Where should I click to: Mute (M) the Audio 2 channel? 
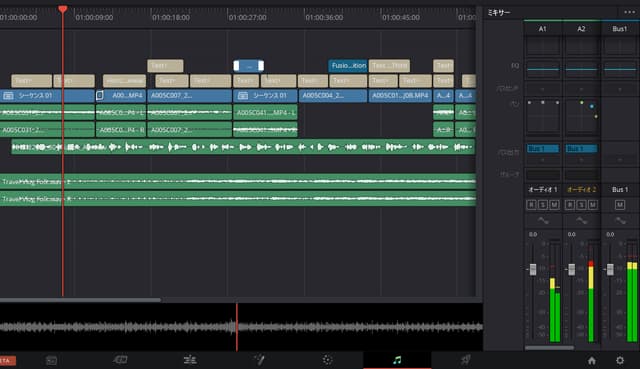click(x=593, y=205)
